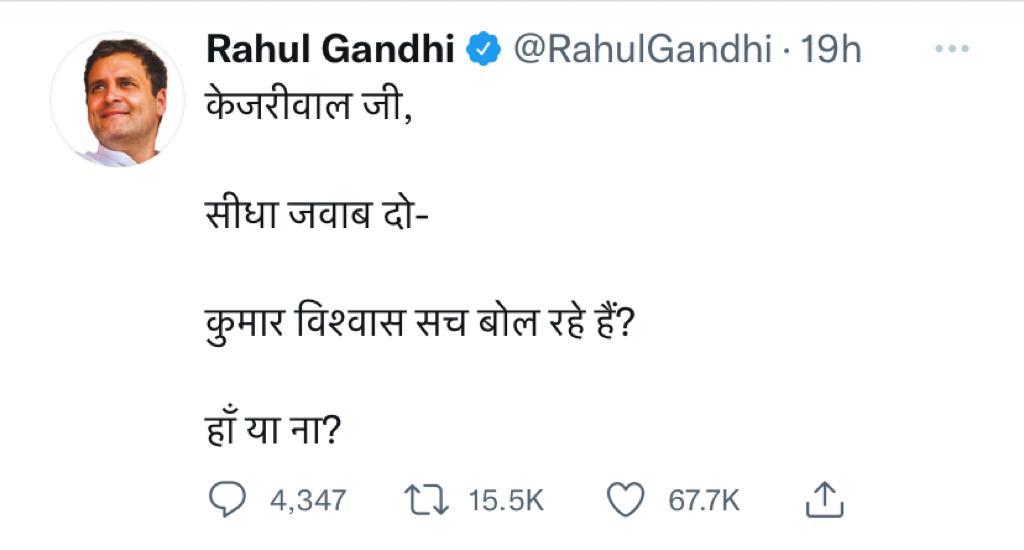Open the three-dot more options menu
This screenshot has width=1024, height=550.
tap(951, 48)
